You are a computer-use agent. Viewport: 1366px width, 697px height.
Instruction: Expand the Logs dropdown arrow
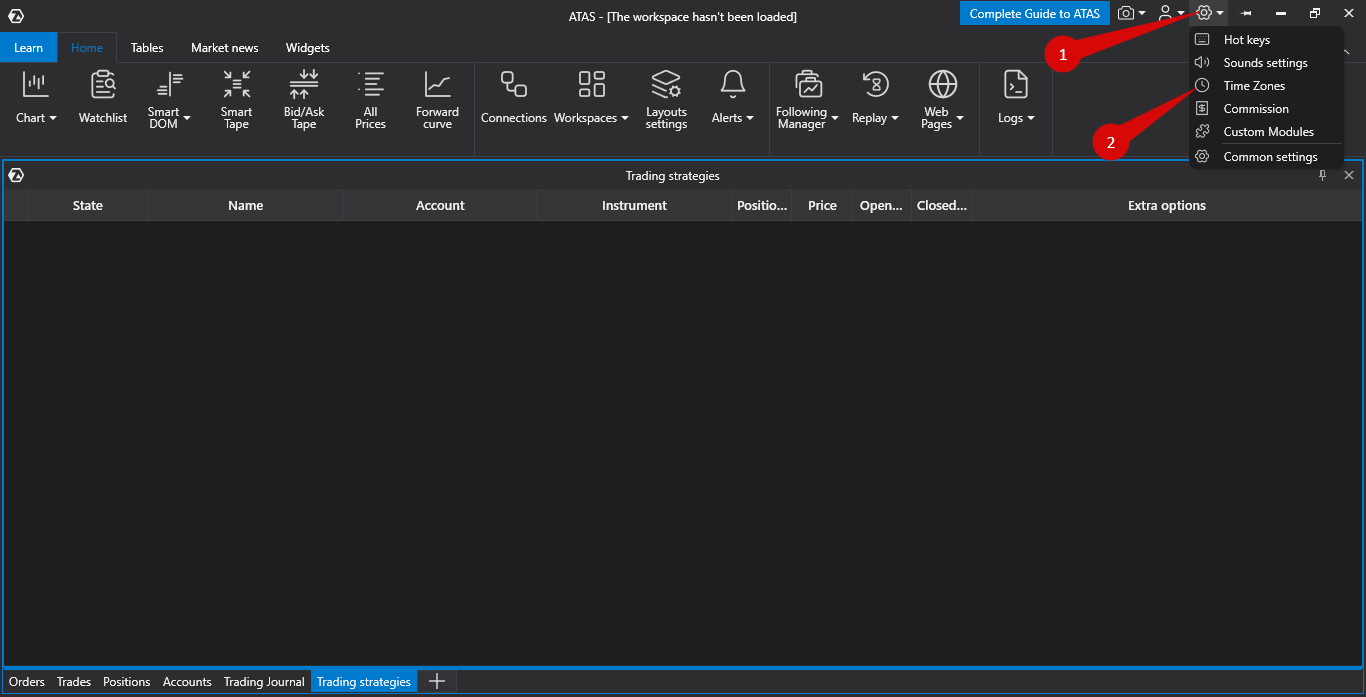tap(1031, 118)
